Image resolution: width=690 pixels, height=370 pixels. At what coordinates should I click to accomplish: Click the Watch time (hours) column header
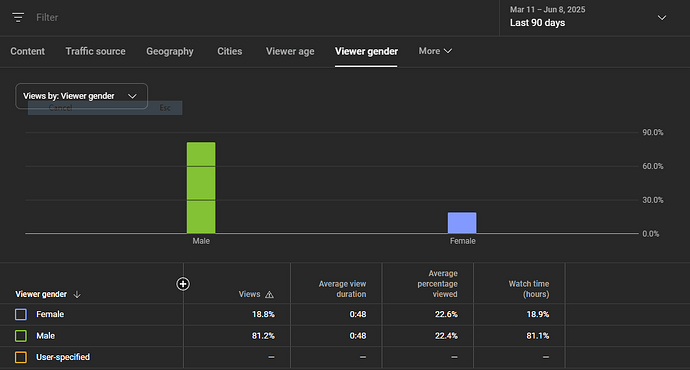(x=529, y=289)
